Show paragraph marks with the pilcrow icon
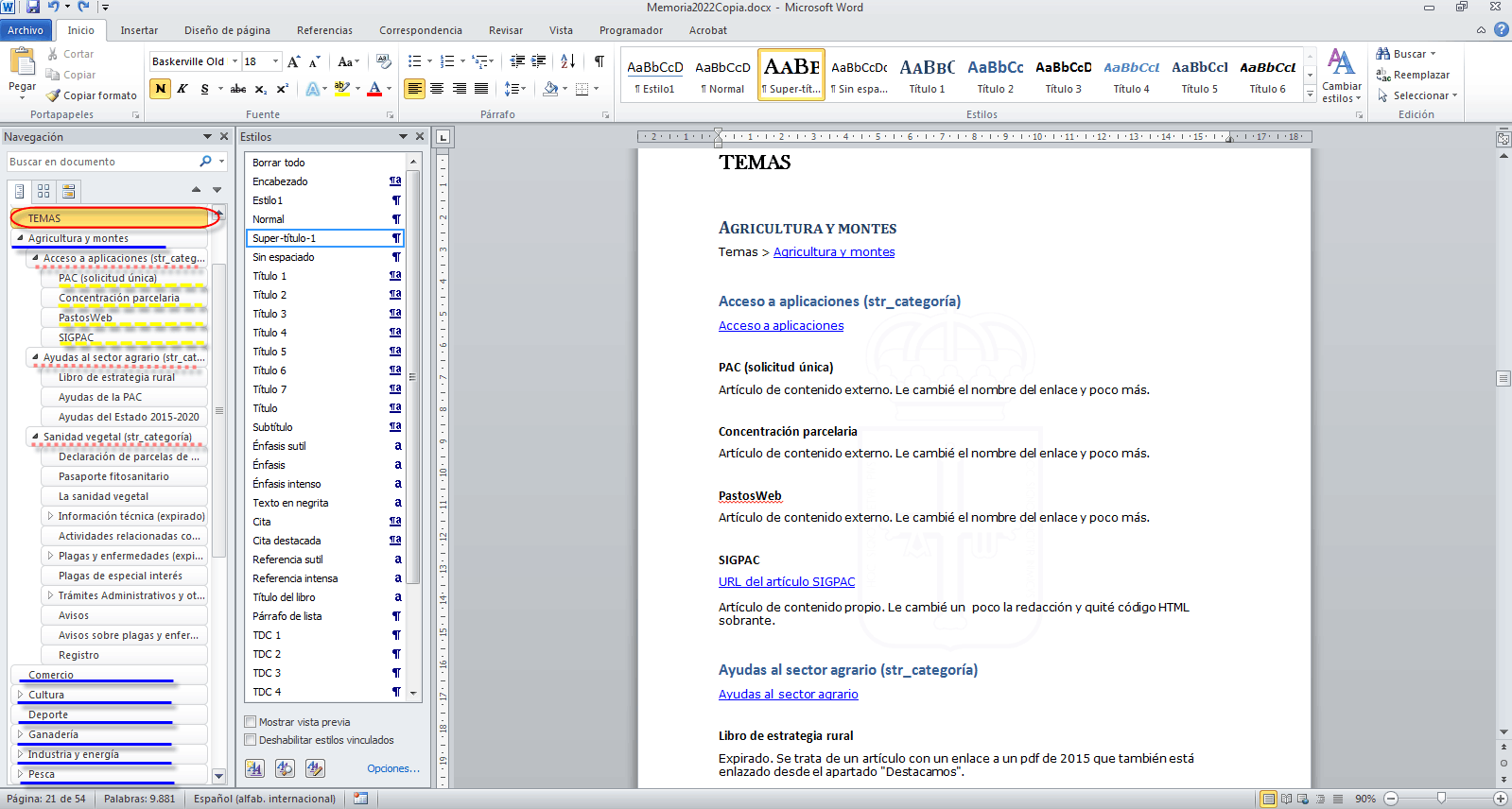1512x809 pixels. pos(599,61)
